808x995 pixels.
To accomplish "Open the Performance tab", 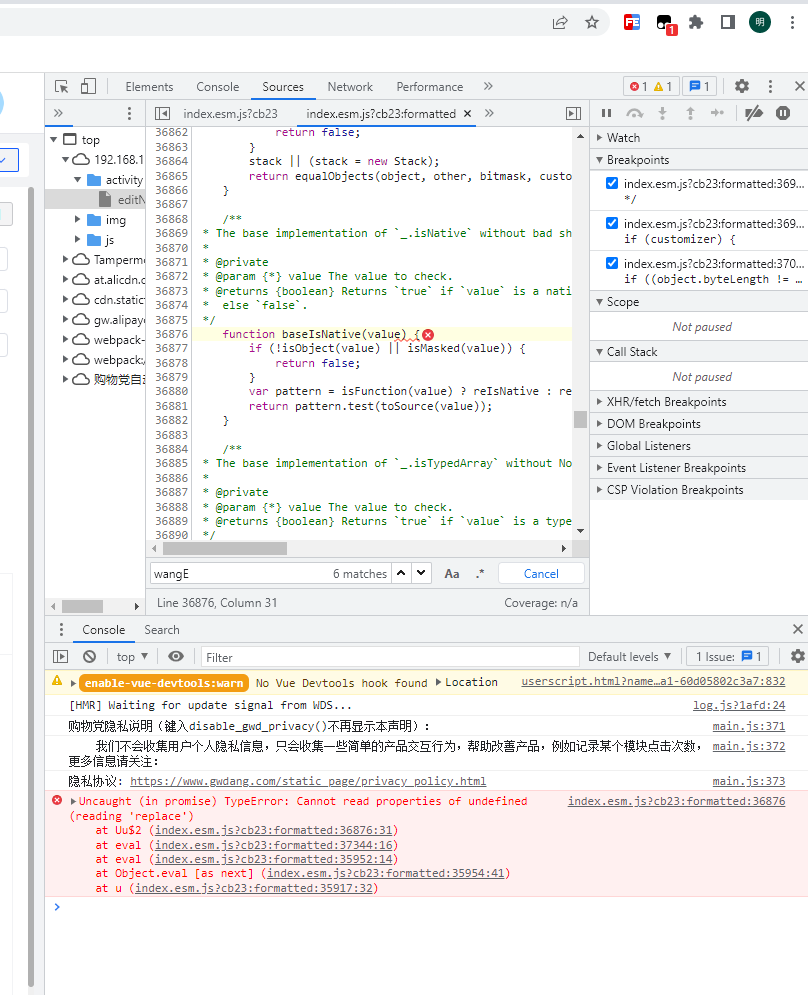I will (430, 87).
